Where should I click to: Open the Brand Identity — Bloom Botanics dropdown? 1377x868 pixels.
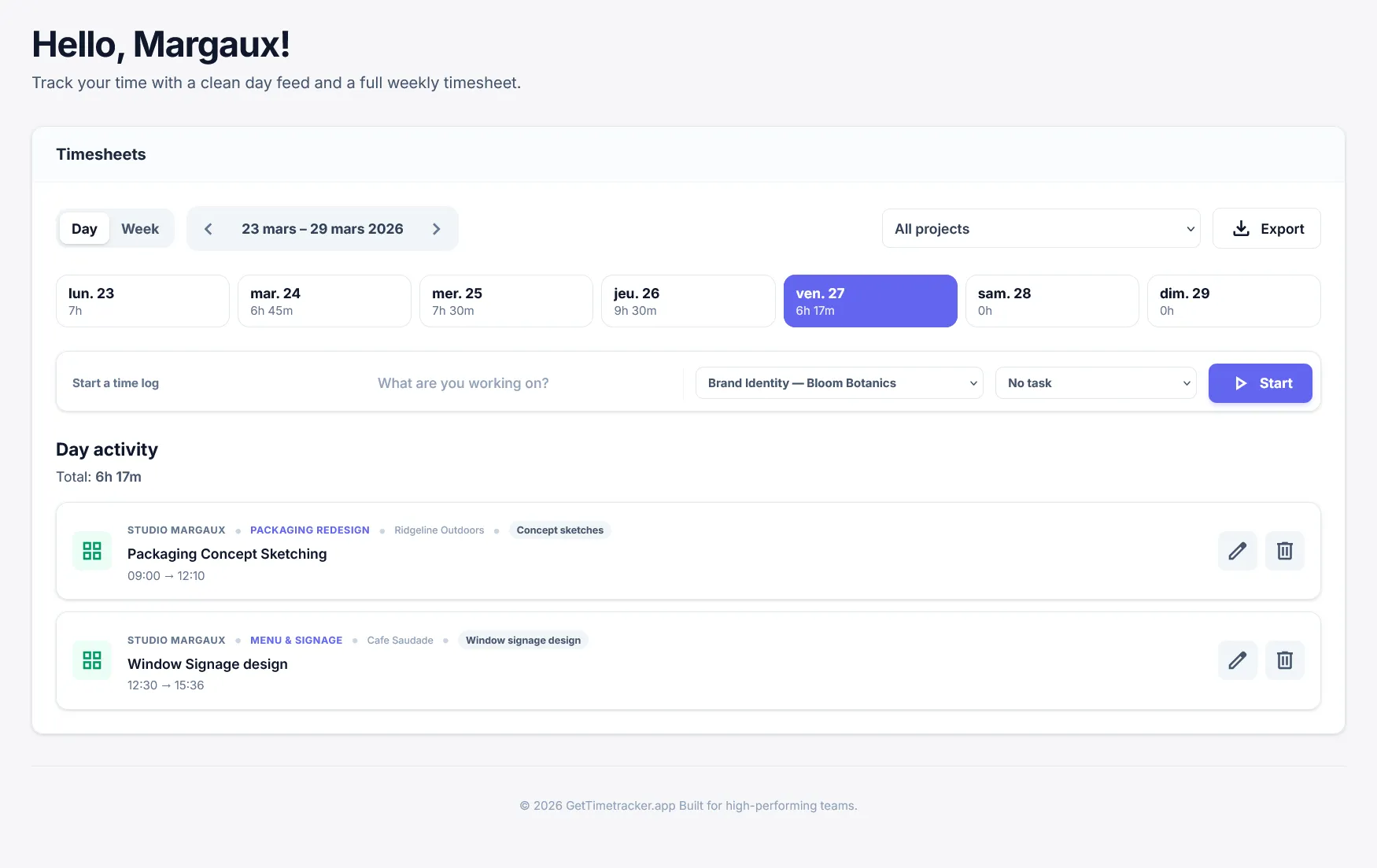tap(839, 383)
